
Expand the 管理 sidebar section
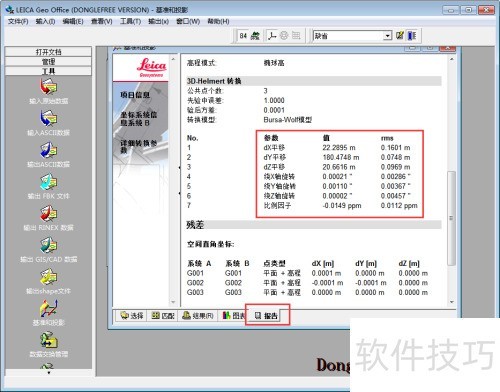48,61
